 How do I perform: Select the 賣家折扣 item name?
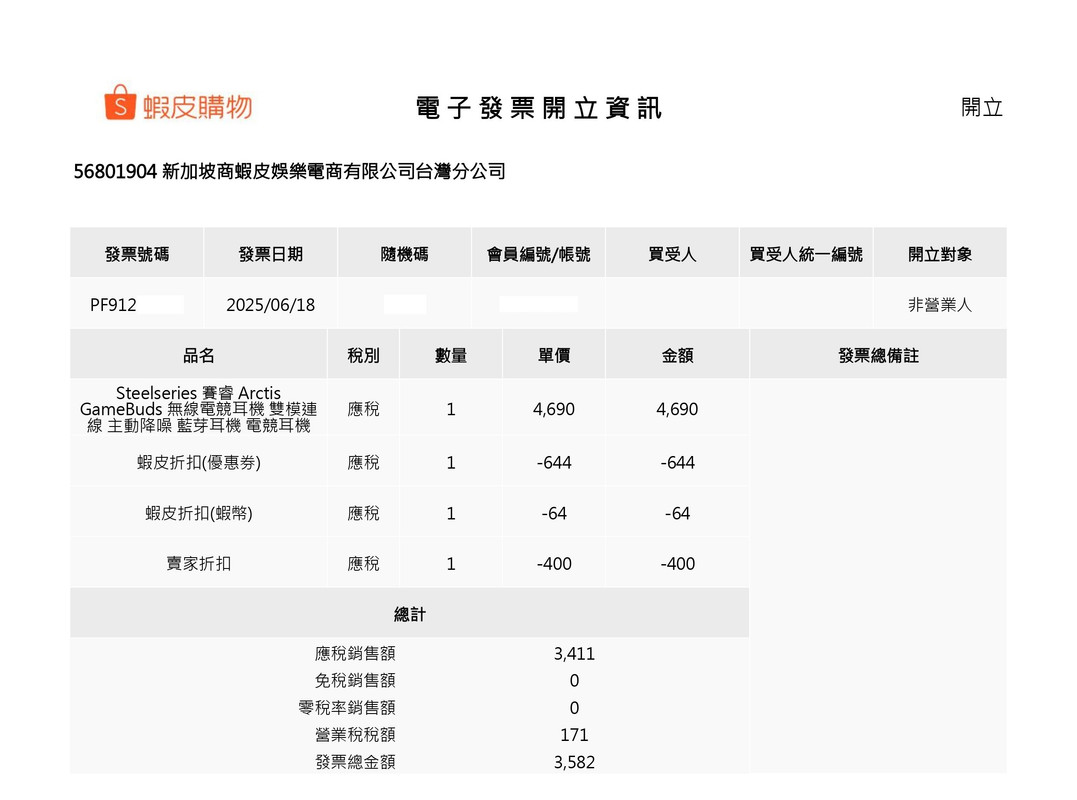199,564
